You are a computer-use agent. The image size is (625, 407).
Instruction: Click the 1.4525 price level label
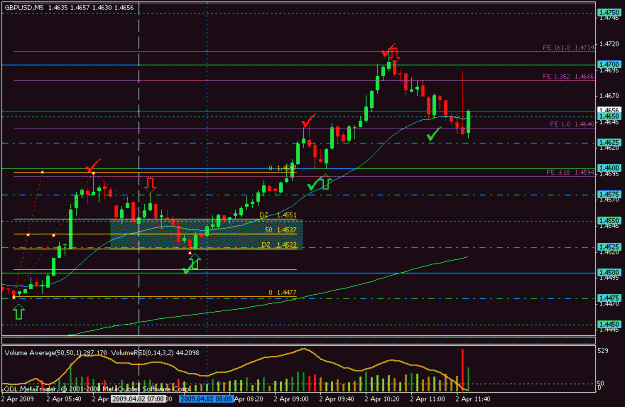[609, 247]
